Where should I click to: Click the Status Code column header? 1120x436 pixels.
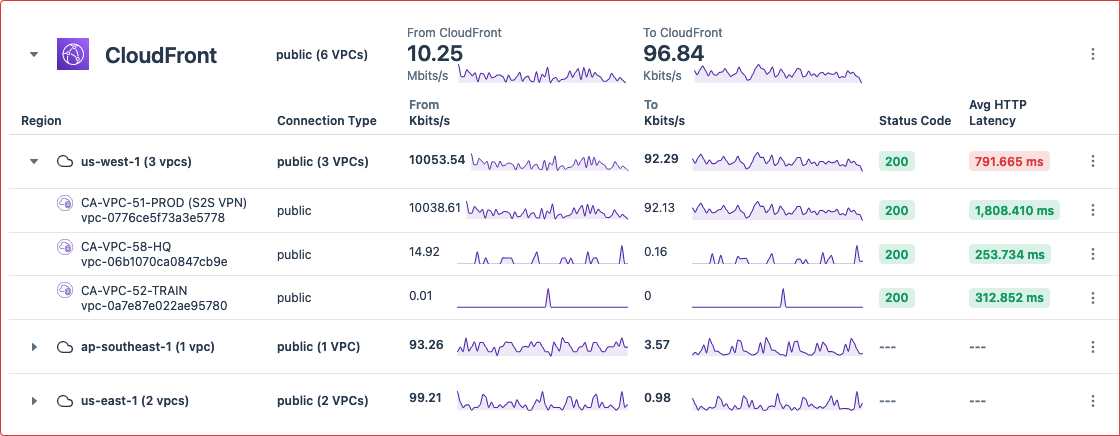pos(914,121)
